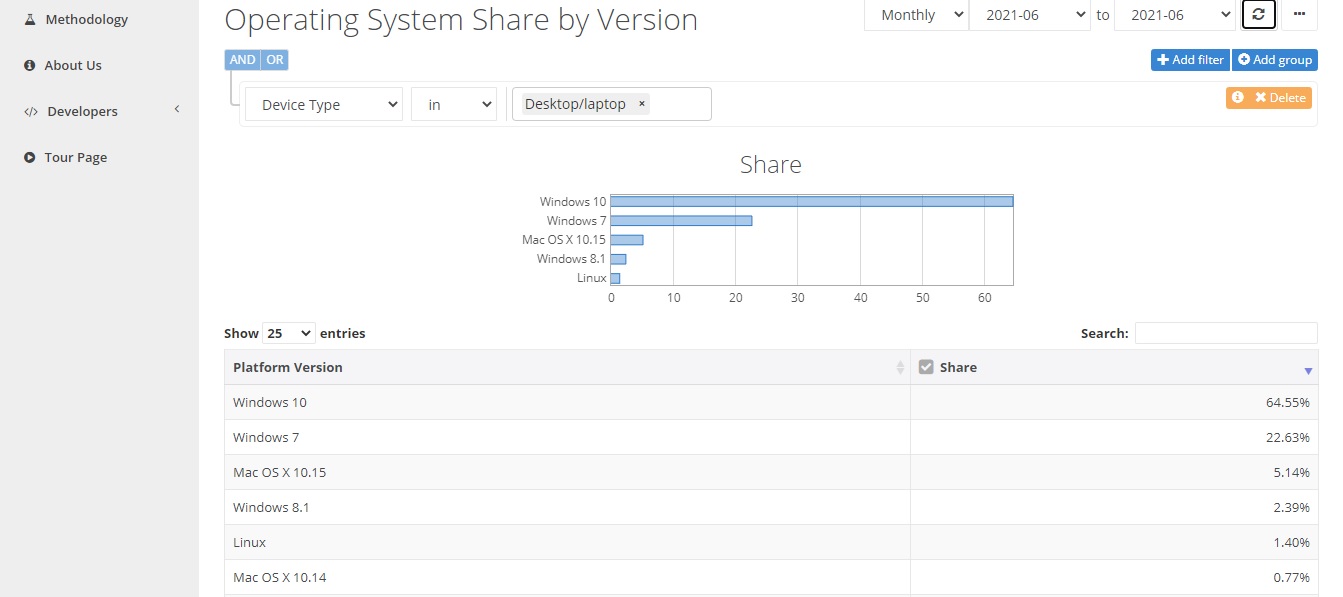Image resolution: width=1343 pixels, height=597 pixels.
Task: Click the refresh icon button
Action: point(1258,15)
